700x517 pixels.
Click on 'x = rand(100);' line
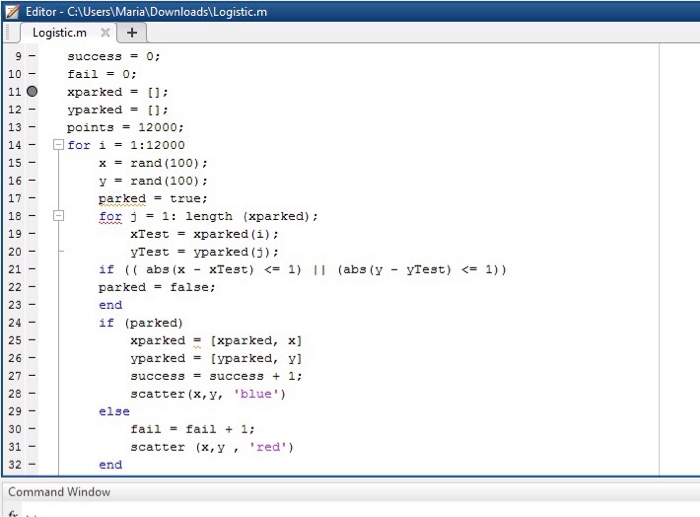coord(153,163)
